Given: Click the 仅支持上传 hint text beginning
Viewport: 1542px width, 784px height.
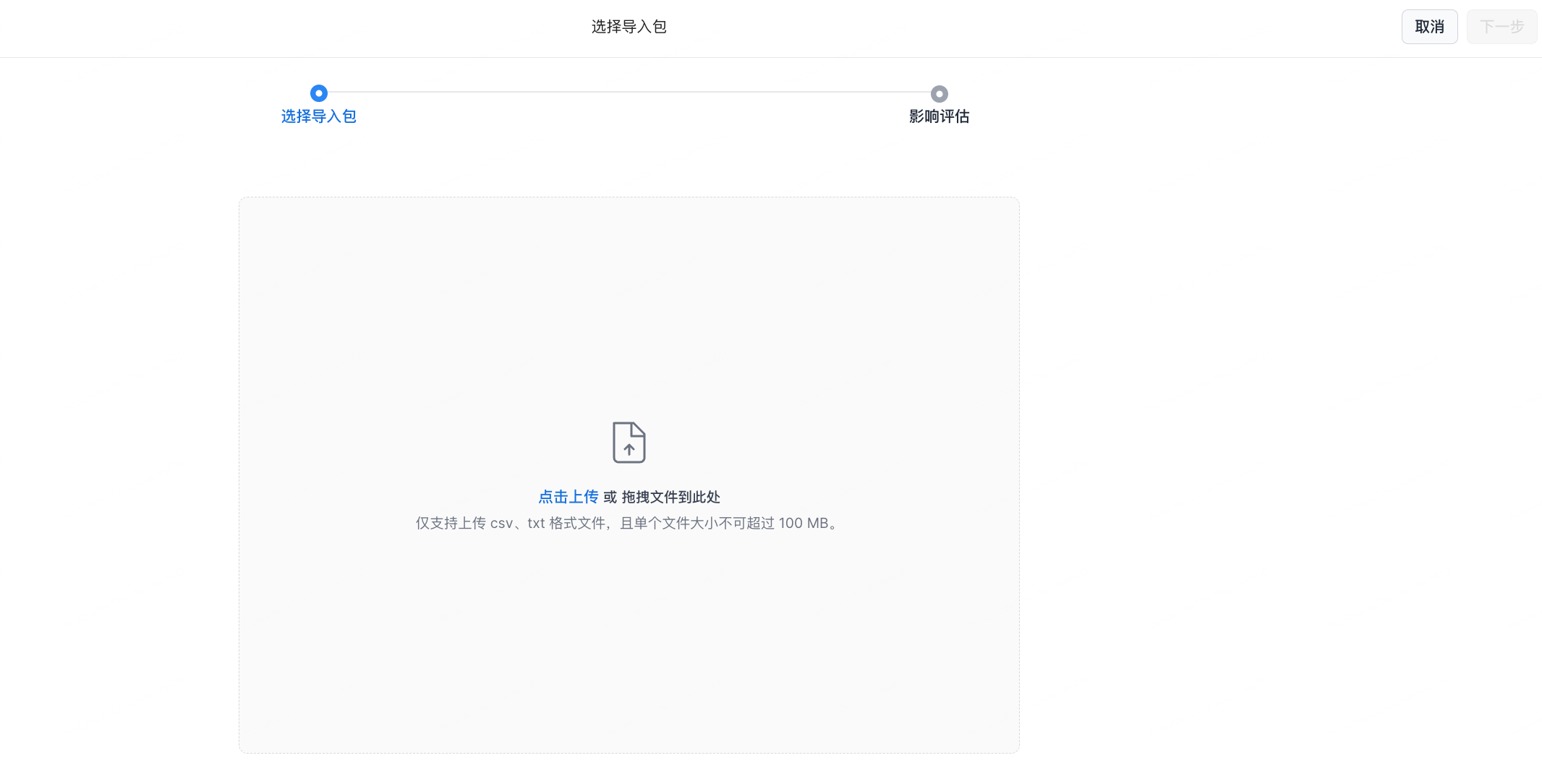Looking at the screenshot, I should coord(450,523).
